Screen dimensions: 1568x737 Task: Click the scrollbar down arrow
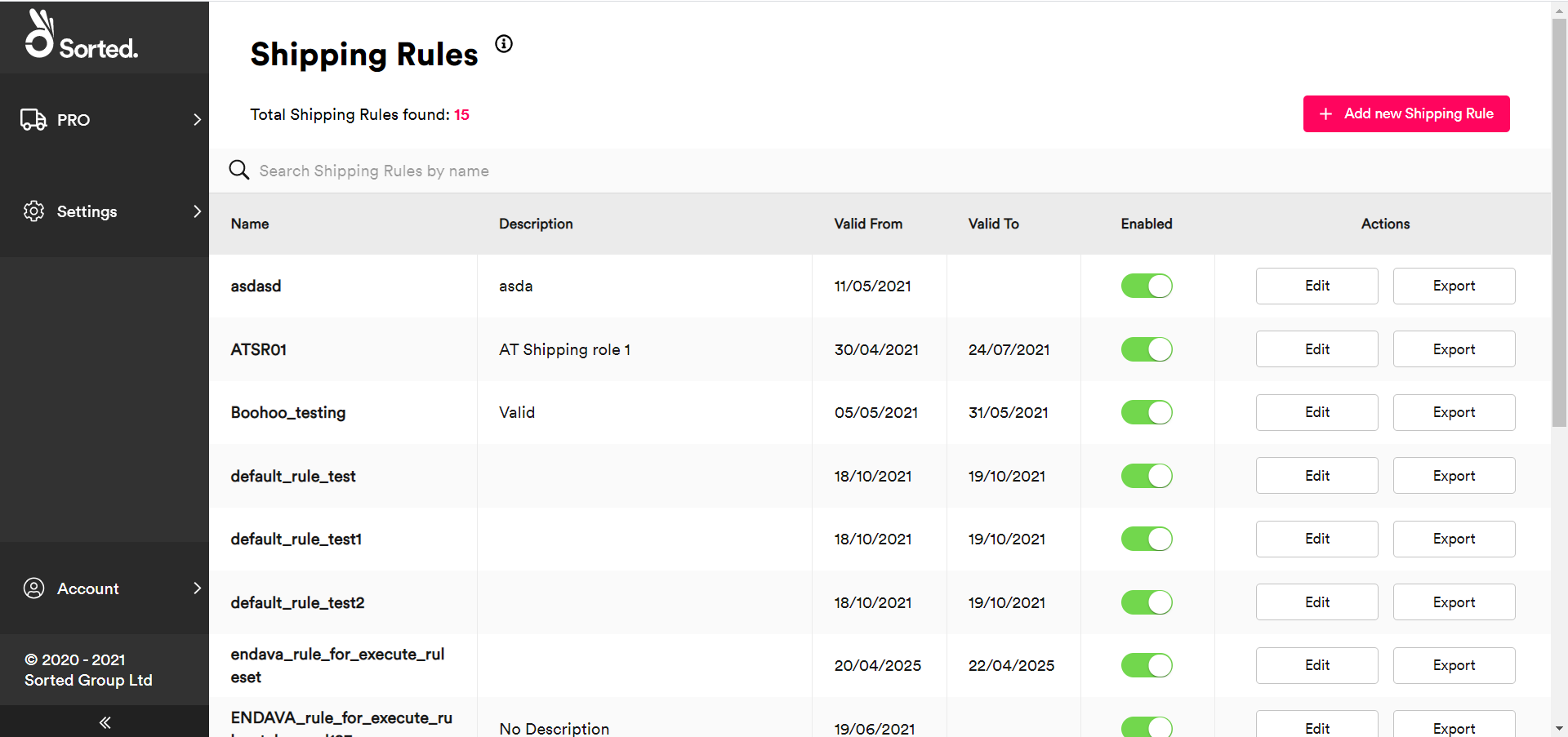click(1559, 728)
